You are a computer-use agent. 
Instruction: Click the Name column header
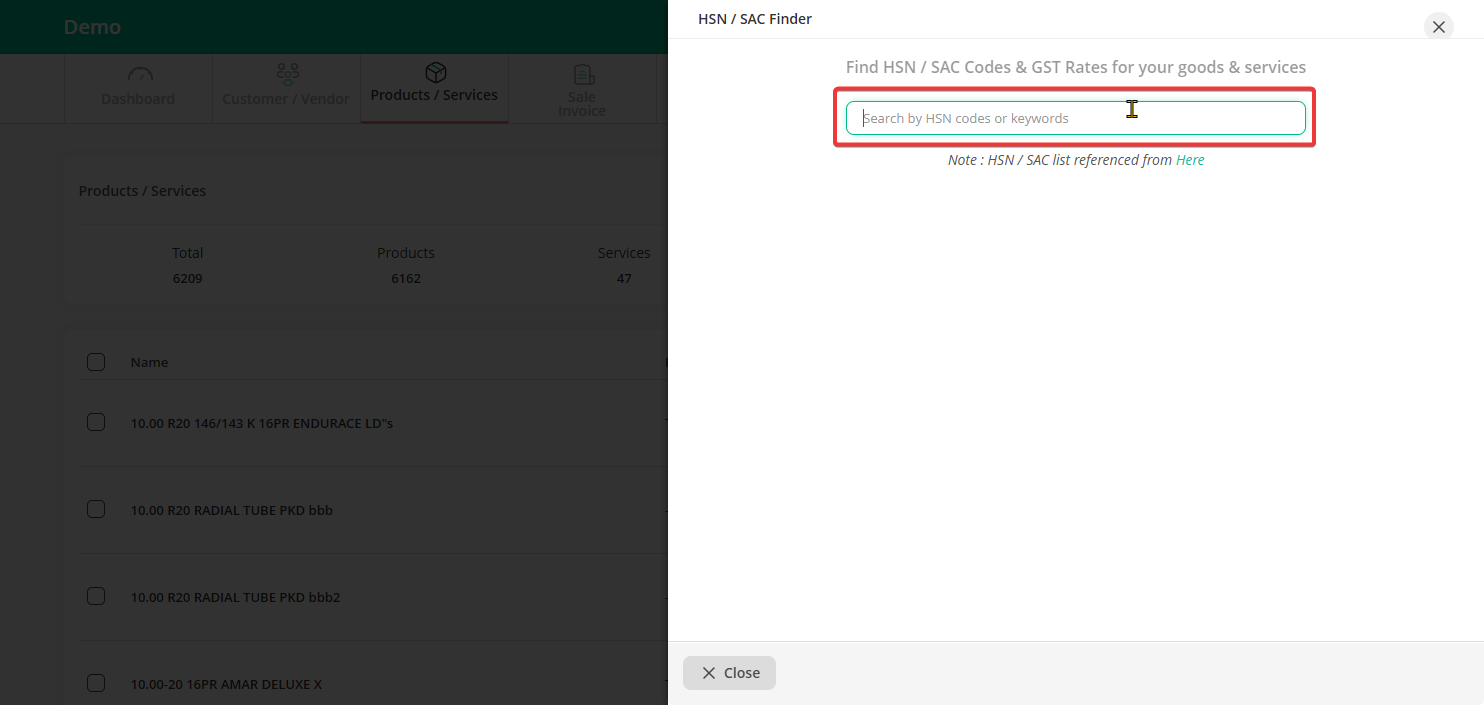pos(149,362)
